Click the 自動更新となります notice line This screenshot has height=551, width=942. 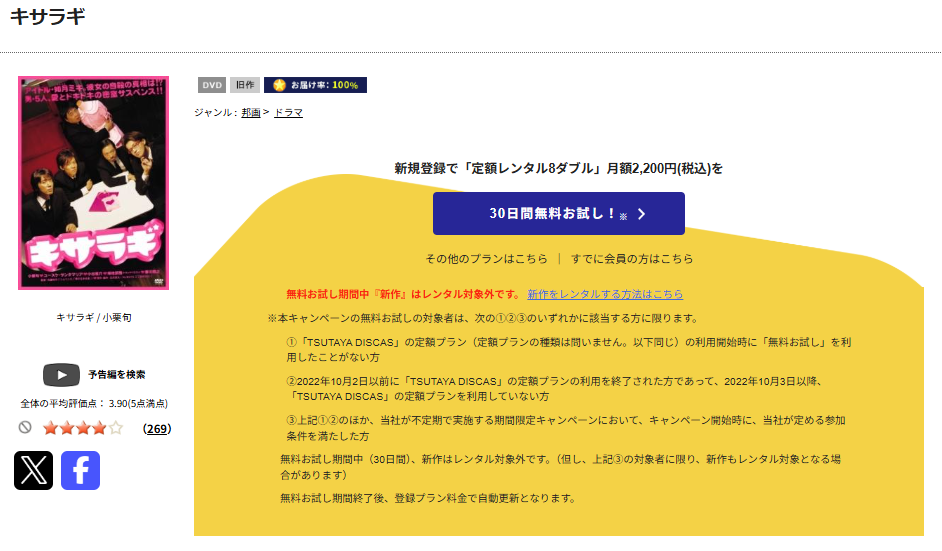point(428,498)
